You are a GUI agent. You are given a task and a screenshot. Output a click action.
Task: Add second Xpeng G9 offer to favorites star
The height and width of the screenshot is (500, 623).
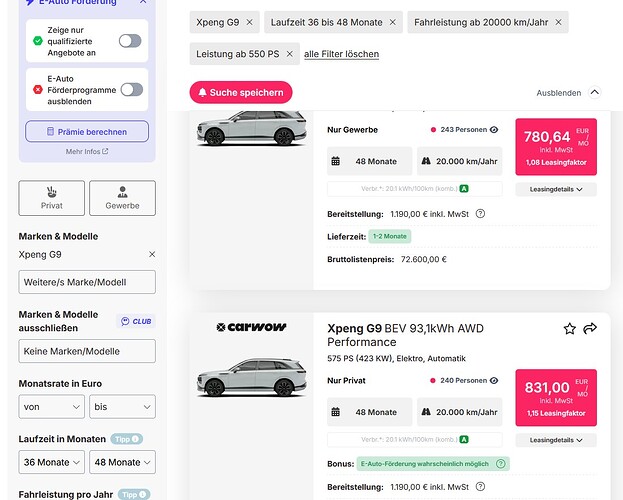(x=569, y=329)
